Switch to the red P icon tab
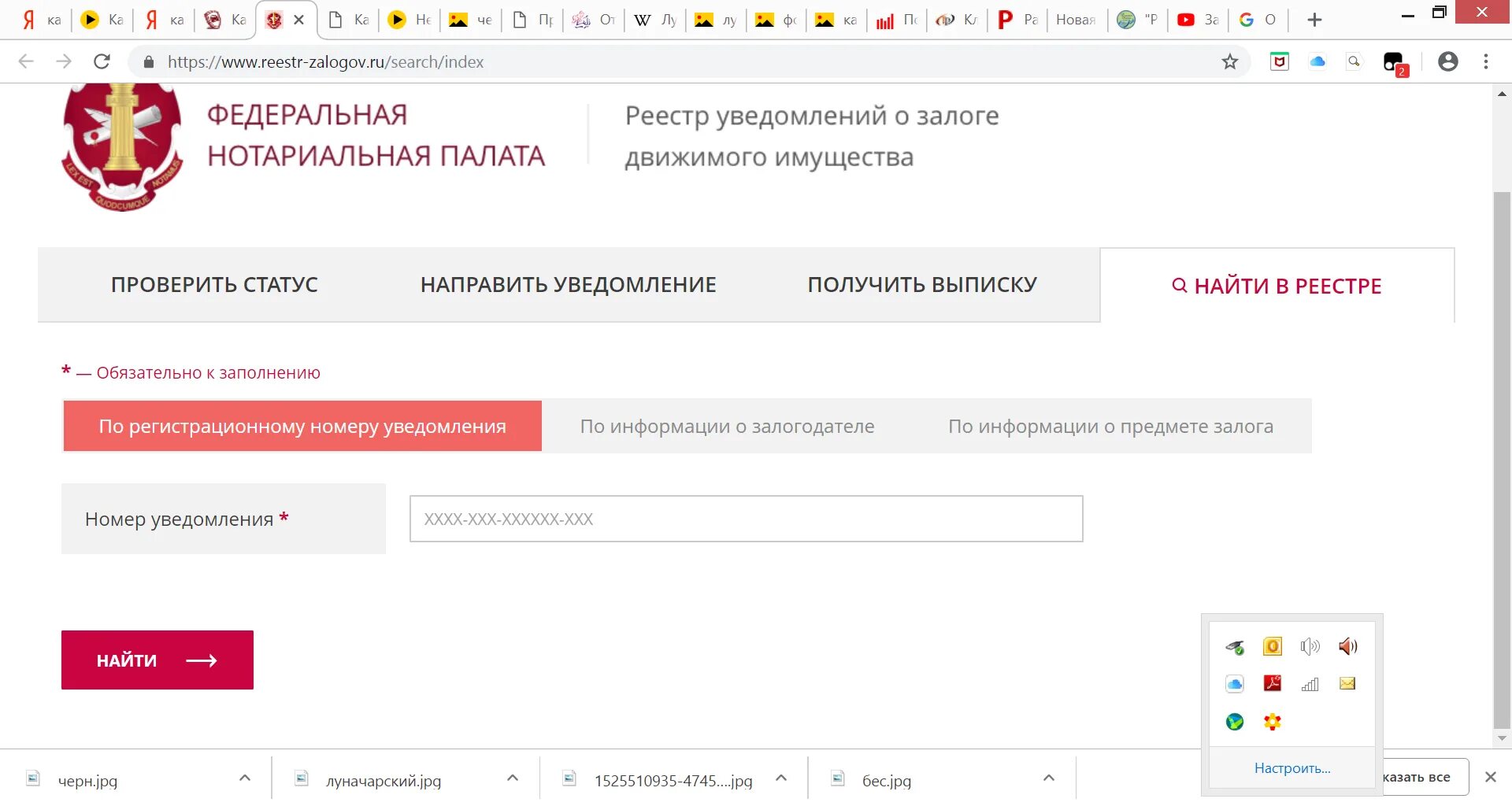This screenshot has height=806, width=1512. coord(1018,20)
